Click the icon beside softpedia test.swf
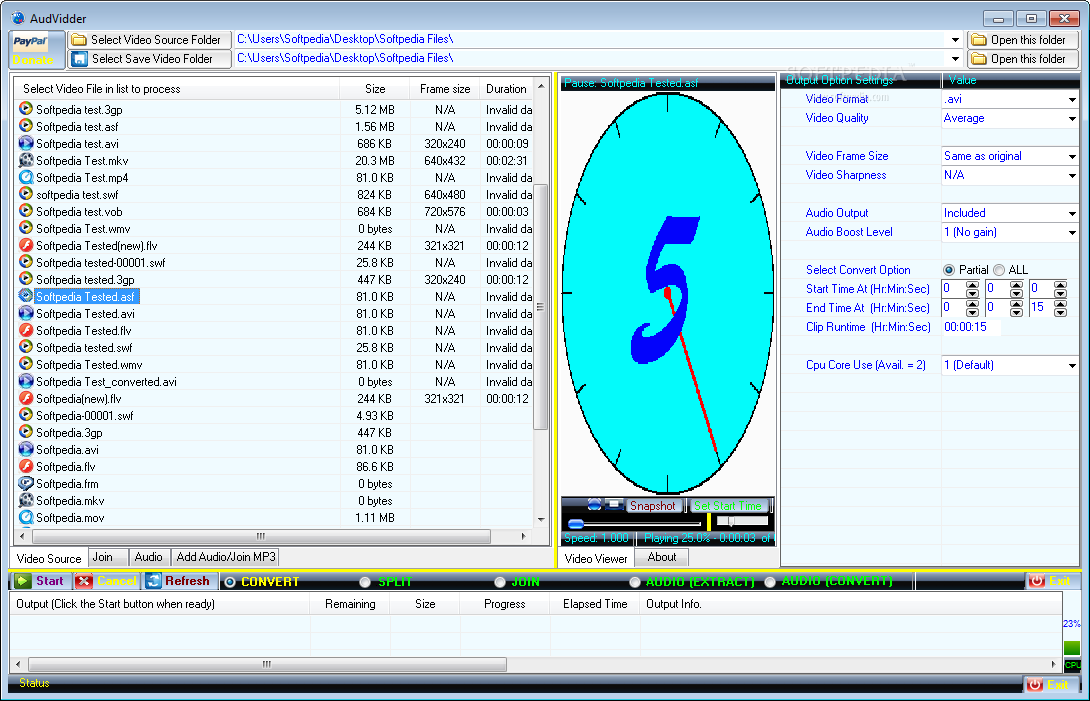This screenshot has width=1090, height=701. (x=26, y=194)
